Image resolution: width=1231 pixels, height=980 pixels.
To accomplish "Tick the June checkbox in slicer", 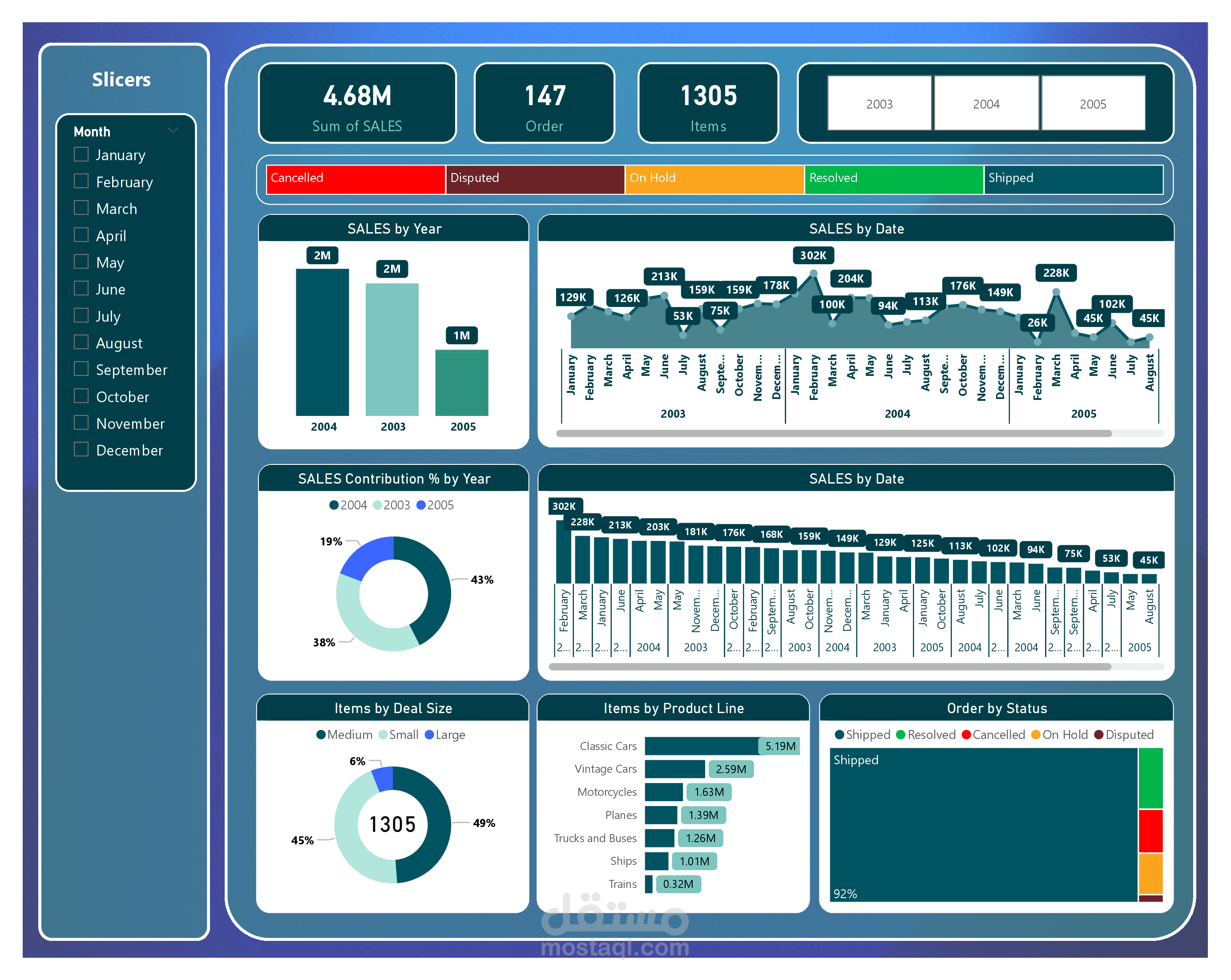I will (81, 289).
